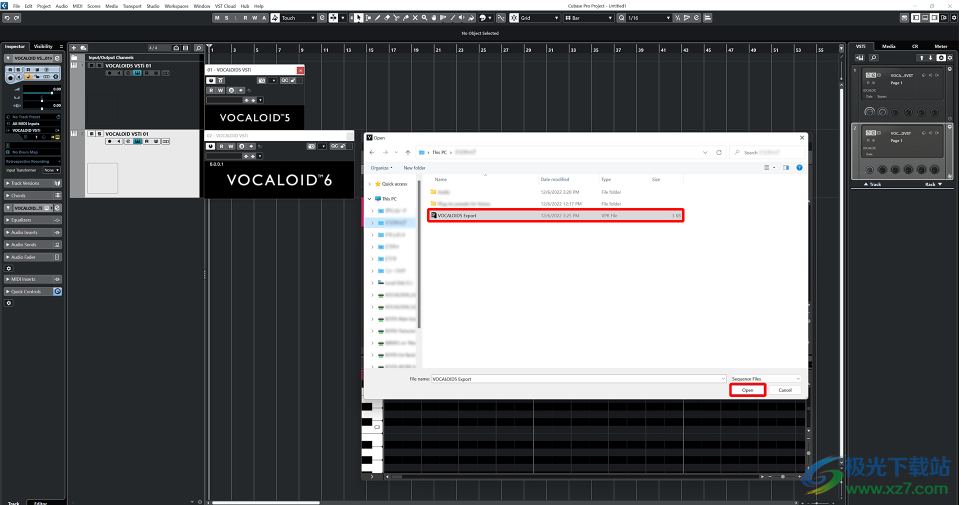Open the track list search magnifier

coord(198,48)
